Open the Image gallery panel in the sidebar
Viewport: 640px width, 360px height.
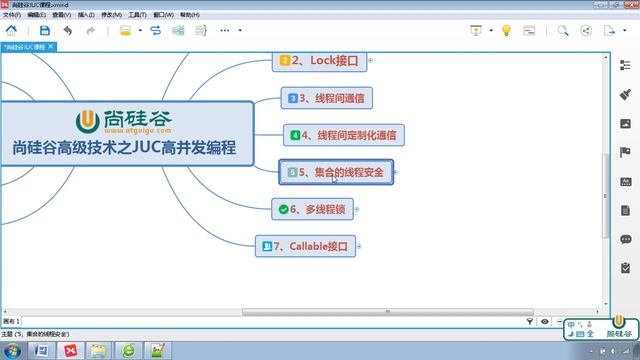click(x=625, y=123)
